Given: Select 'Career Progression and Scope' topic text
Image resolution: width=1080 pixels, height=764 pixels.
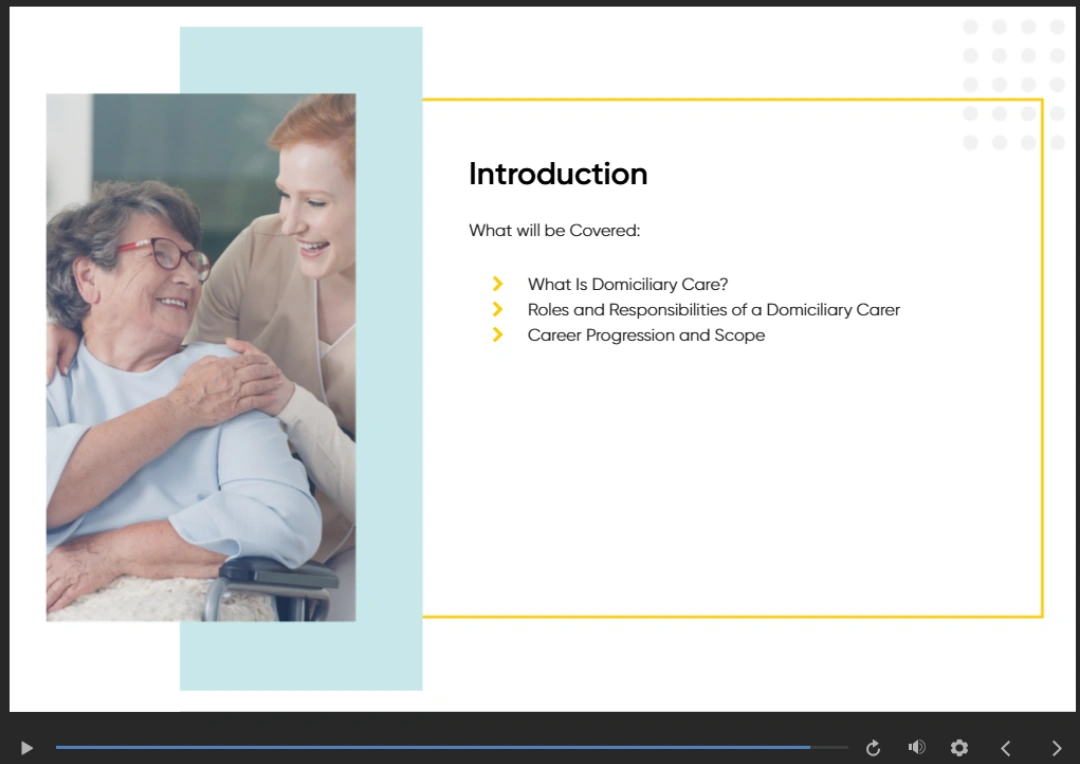Looking at the screenshot, I should 646,335.
